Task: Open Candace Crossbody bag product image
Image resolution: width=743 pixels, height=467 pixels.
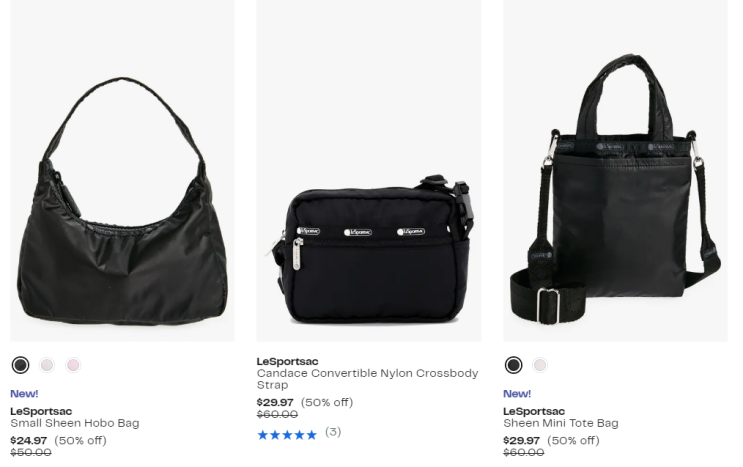Action: click(369, 171)
